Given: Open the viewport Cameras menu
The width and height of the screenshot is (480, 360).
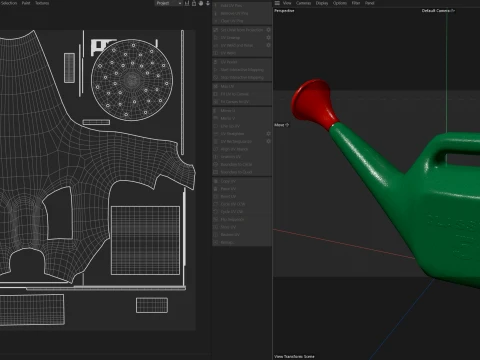Looking at the screenshot, I should (303, 3).
